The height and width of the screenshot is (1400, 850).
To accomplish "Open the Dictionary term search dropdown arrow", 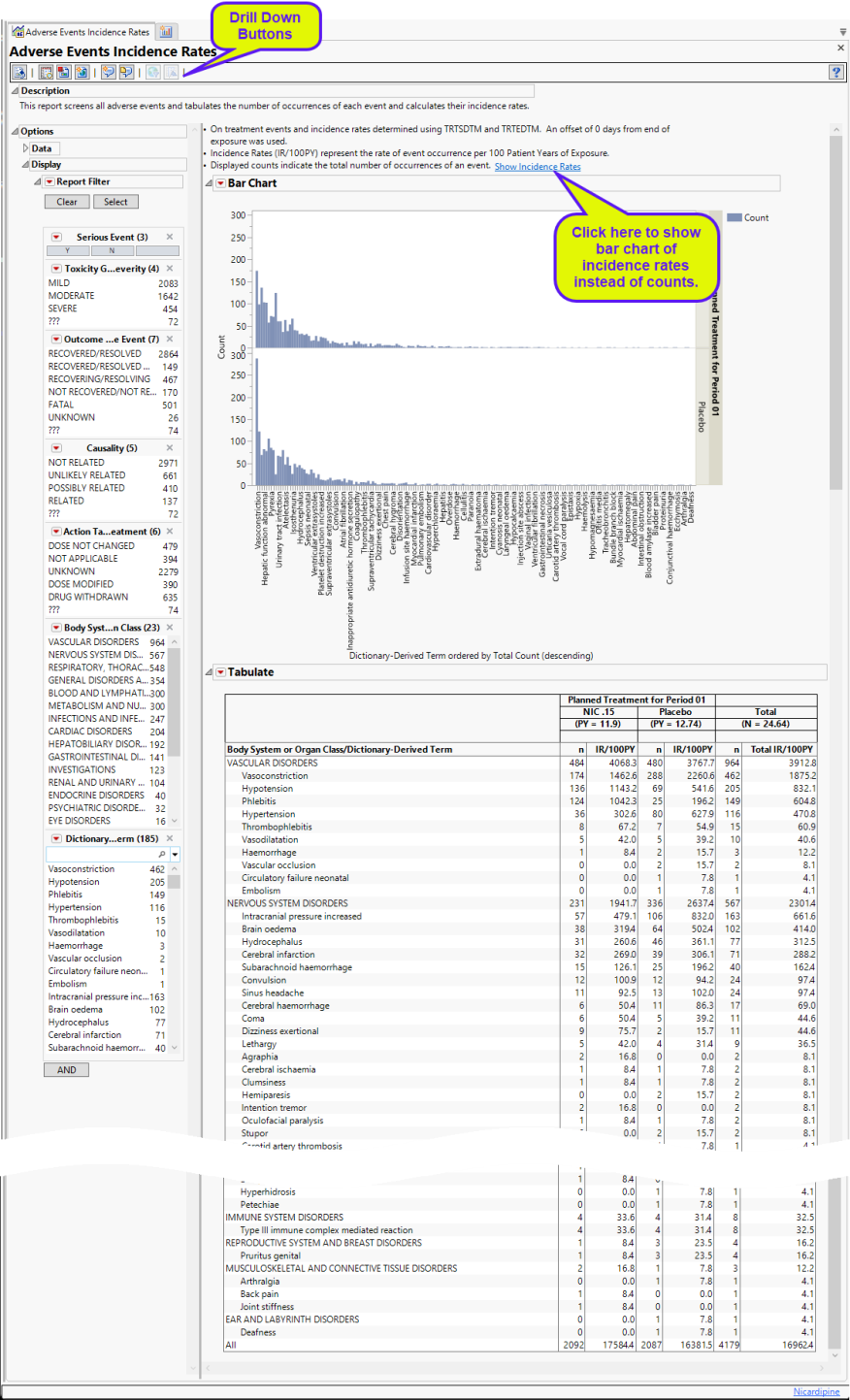I will pyautogui.click(x=175, y=855).
